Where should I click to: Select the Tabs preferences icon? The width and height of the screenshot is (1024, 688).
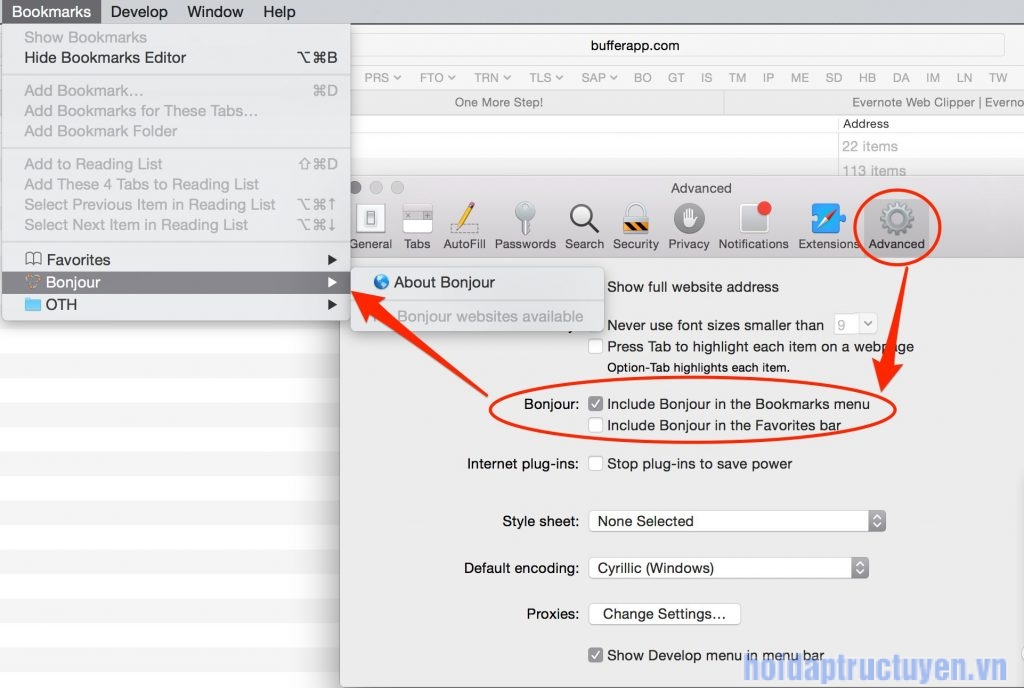click(x=417, y=220)
